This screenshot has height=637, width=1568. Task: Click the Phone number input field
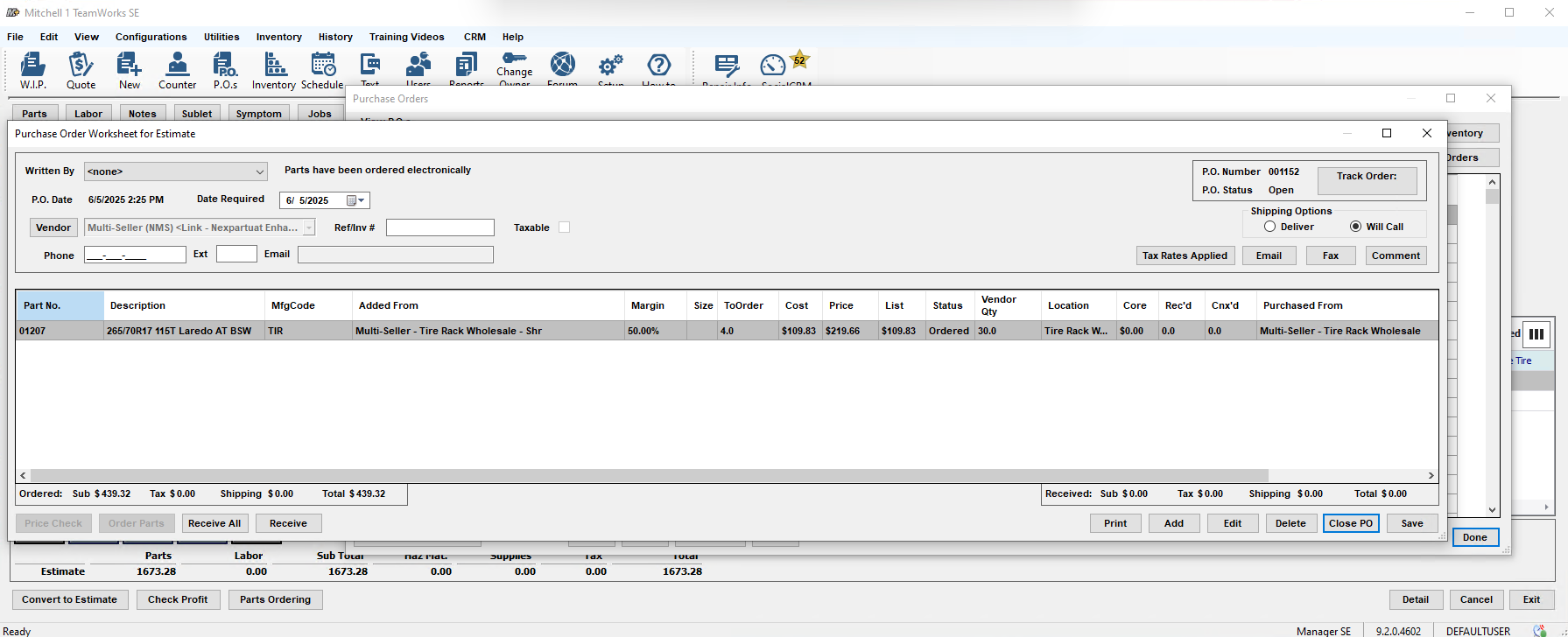pyautogui.click(x=135, y=255)
